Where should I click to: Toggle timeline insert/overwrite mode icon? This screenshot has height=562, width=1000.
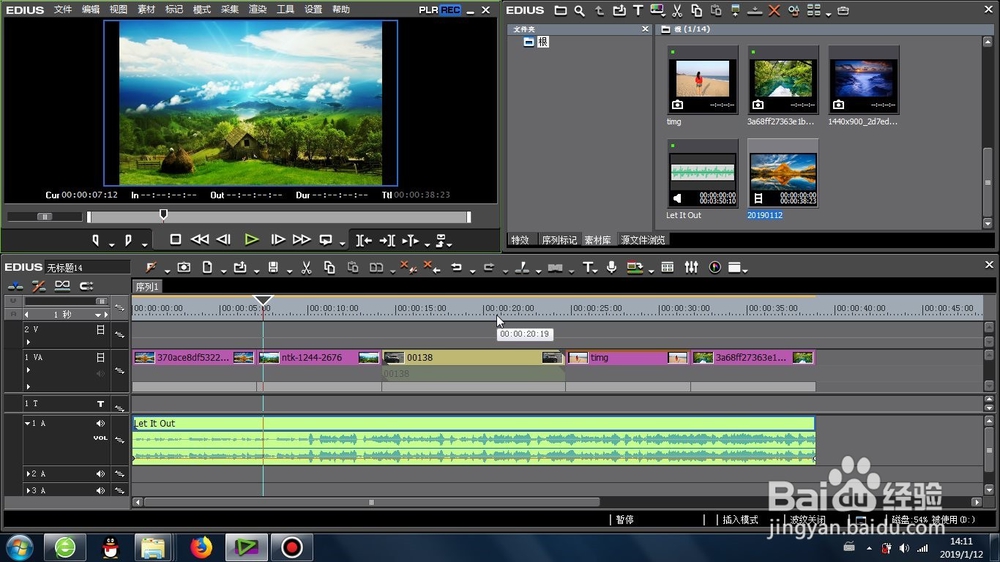15,286
